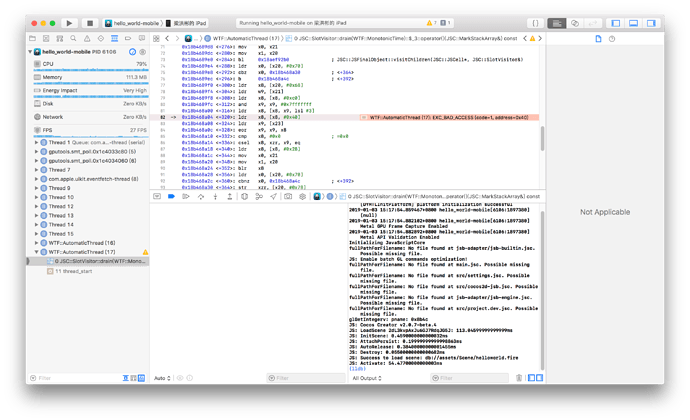Image resolution: width=690 pixels, height=420 pixels.
Task: Click the Stop button in the toolbar
Action: (x=90, y=23)
